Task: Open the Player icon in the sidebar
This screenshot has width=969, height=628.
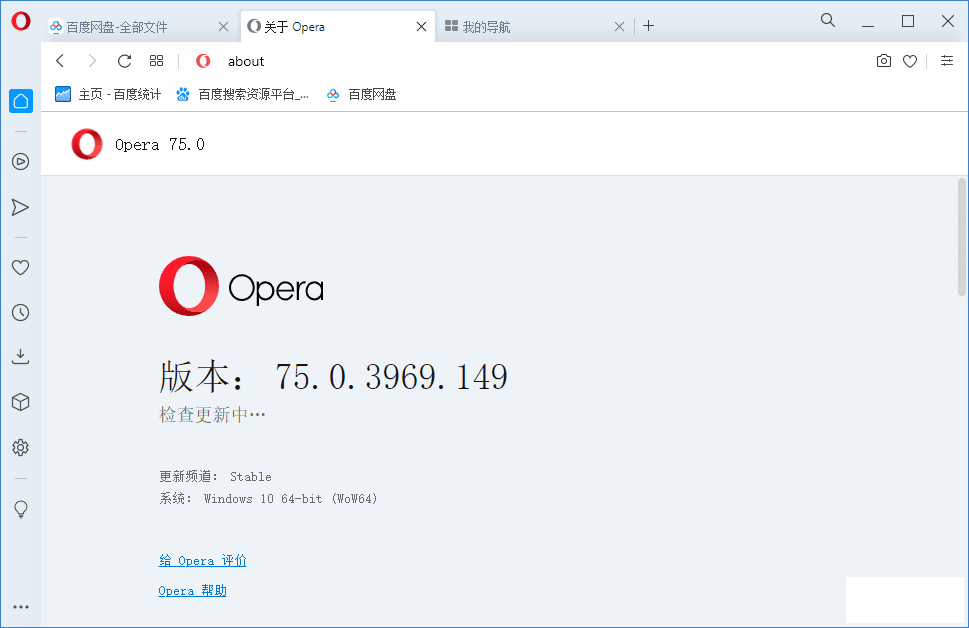Action: 20,161
